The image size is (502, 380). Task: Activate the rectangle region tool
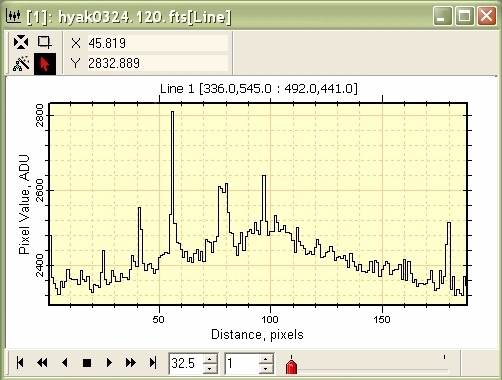[44, 42]
